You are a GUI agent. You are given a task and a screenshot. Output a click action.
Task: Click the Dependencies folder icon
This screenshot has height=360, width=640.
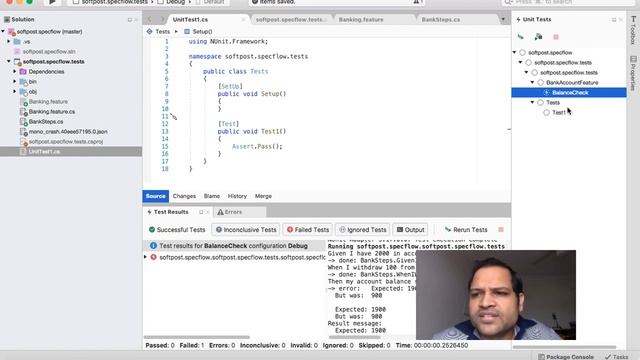[x=23, y=72]
